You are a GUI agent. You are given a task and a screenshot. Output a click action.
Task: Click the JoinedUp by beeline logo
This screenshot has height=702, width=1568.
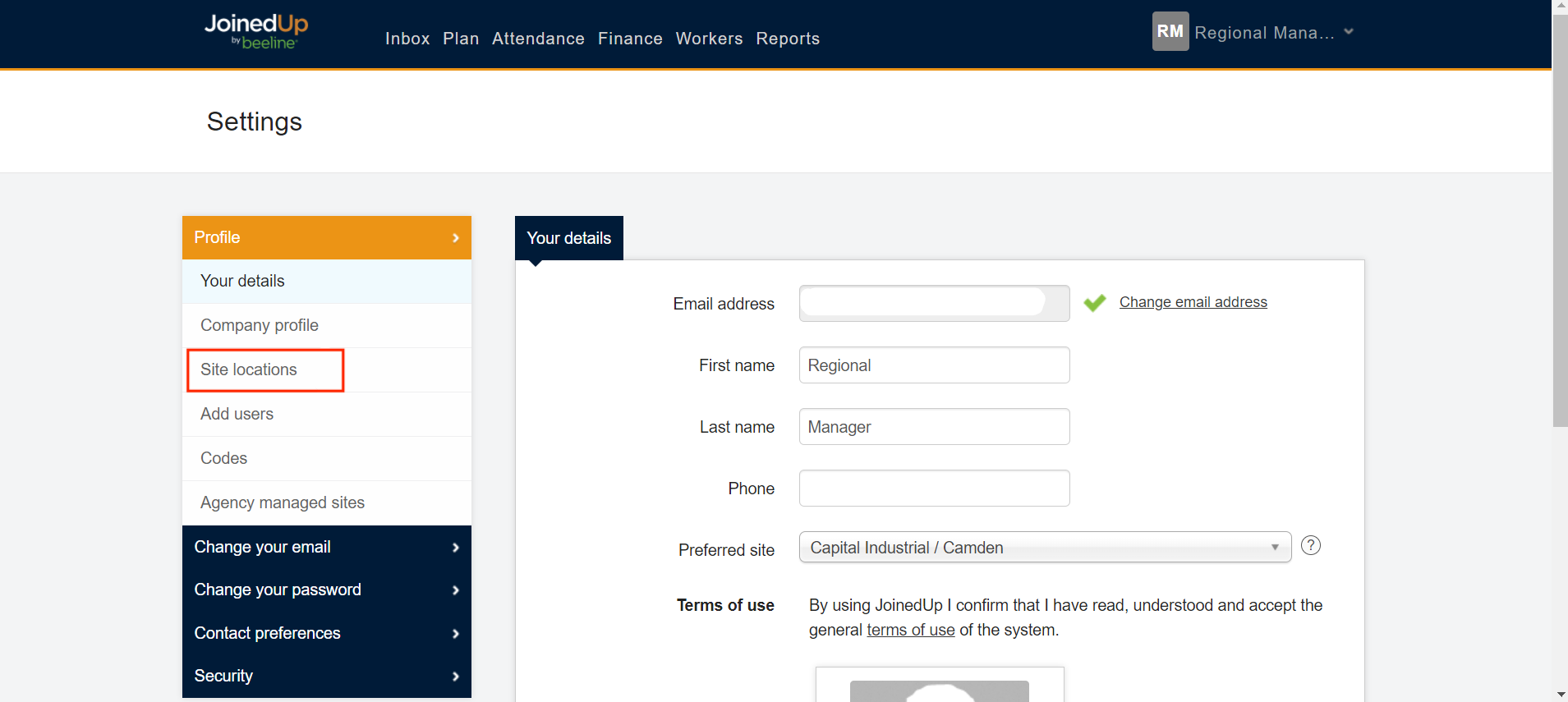[255, 31]
